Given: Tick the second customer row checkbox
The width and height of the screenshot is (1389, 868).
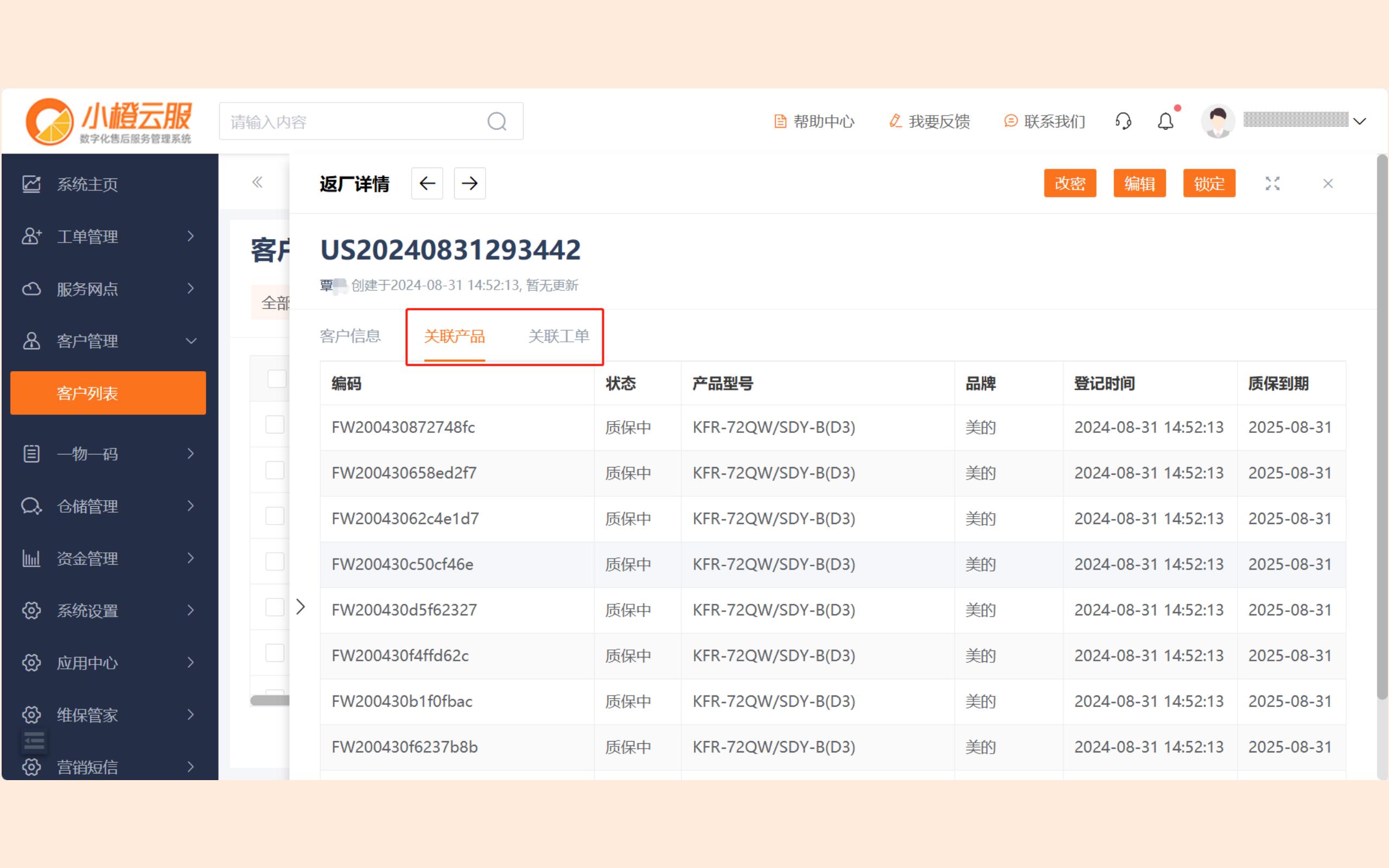Looking at the screenshot, I should point(275,470).
